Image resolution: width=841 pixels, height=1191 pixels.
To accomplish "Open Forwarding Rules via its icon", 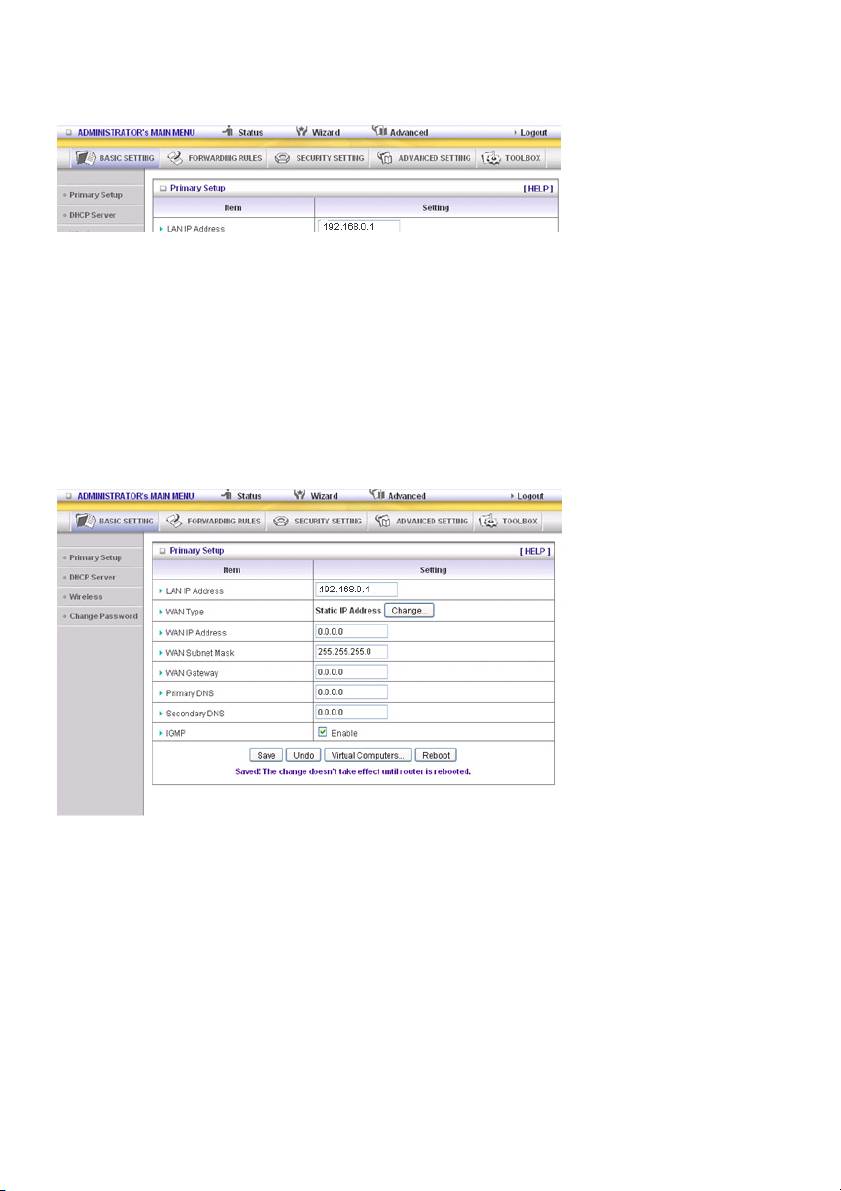I will coord(176,521).
